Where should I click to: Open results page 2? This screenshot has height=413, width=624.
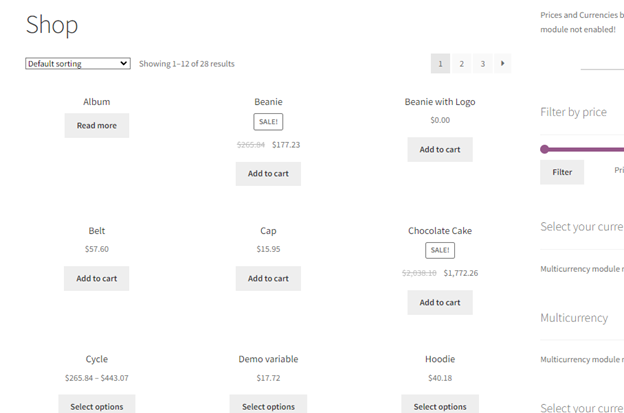click(x=461, y=64)
